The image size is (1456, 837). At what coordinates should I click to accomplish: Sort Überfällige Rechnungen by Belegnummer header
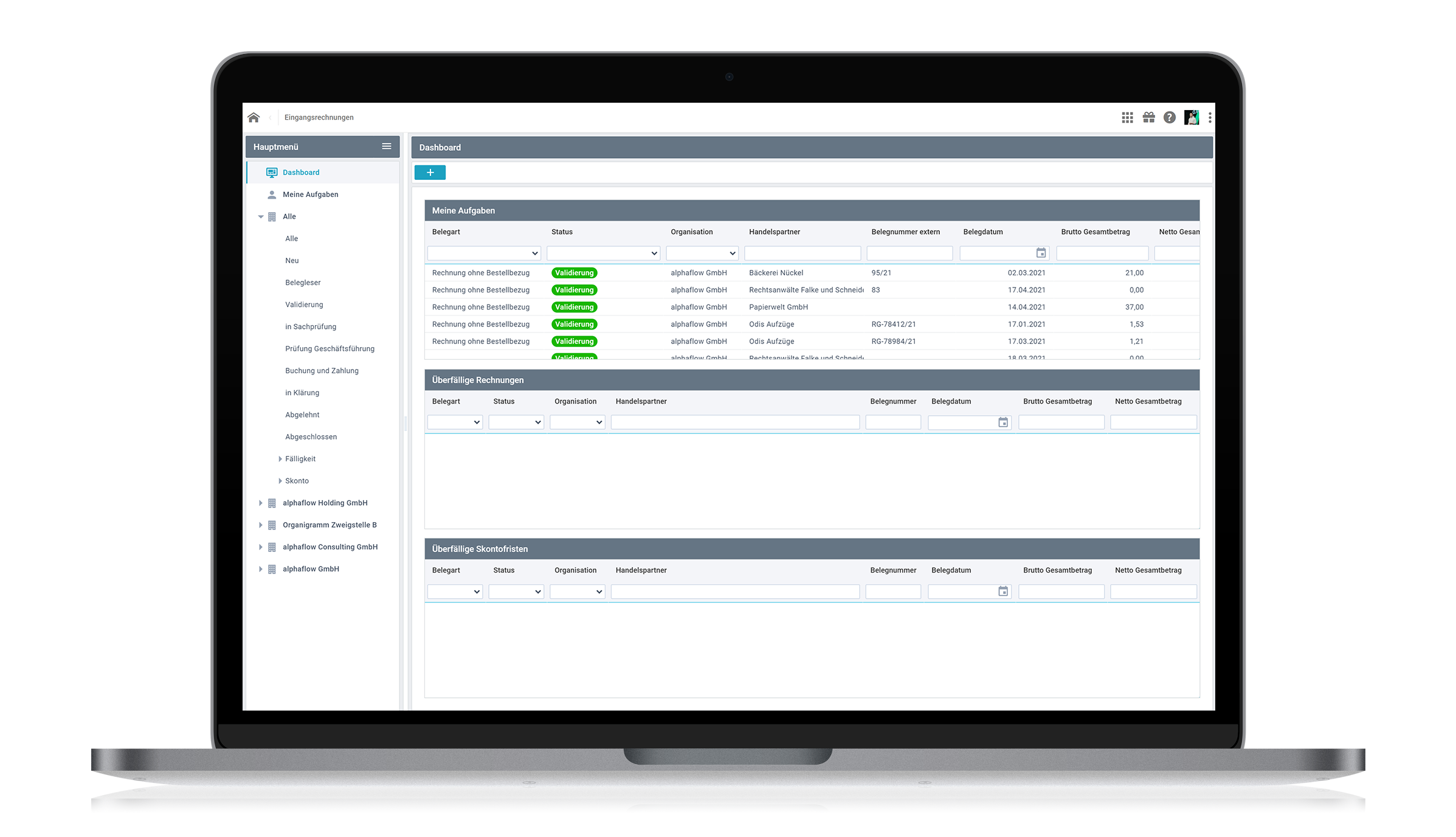click(x=892, y=401)
